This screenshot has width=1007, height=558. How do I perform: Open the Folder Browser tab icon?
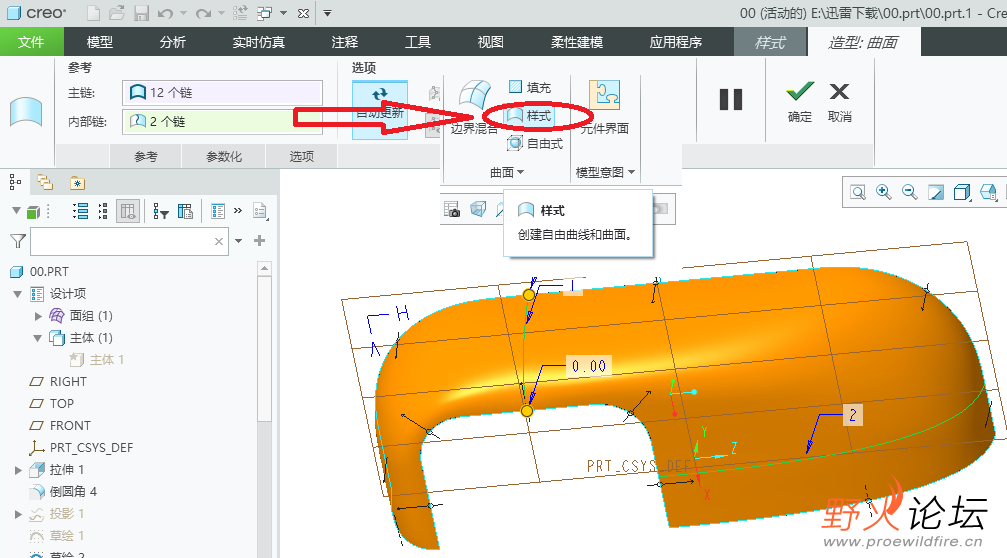click(45, 183)
